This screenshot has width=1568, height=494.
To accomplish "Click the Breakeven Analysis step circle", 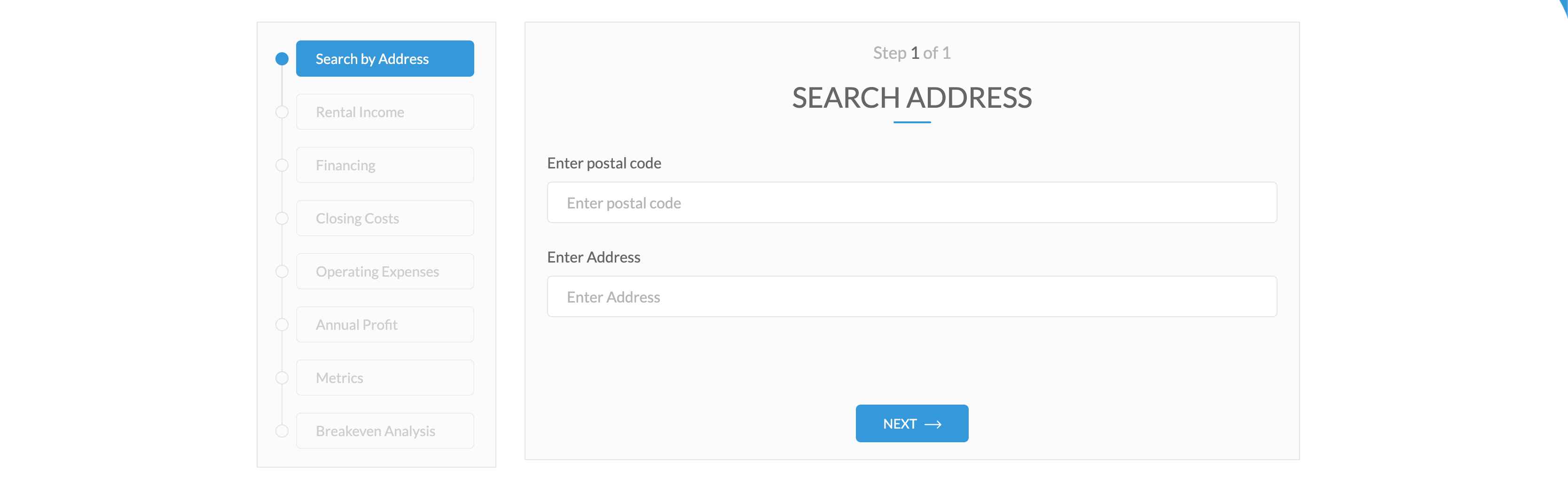I will coord(282,430).
